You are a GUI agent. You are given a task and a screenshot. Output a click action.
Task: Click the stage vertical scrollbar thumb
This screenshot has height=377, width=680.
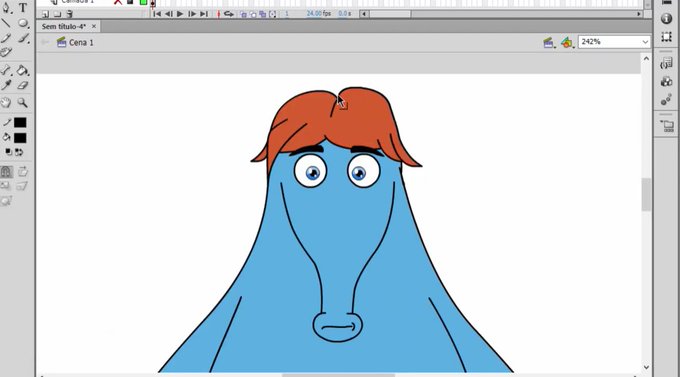tap(646, 194)
